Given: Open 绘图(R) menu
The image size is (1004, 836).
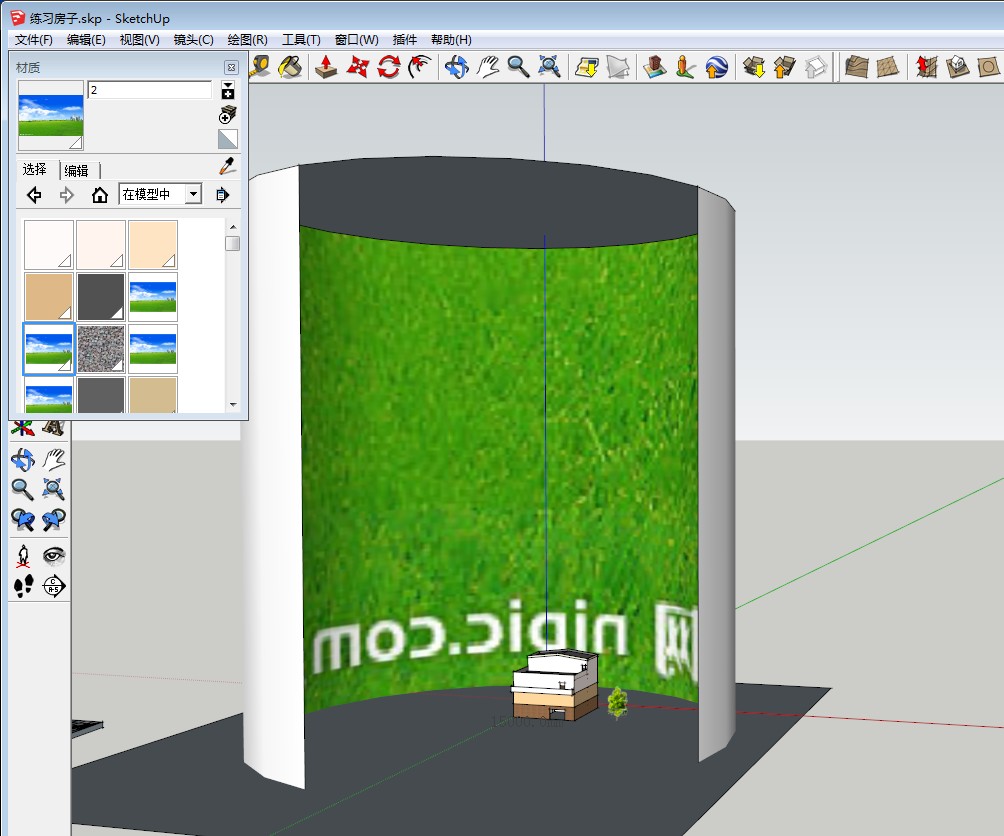Looking at the screenshot, I should tap(247, 40).
